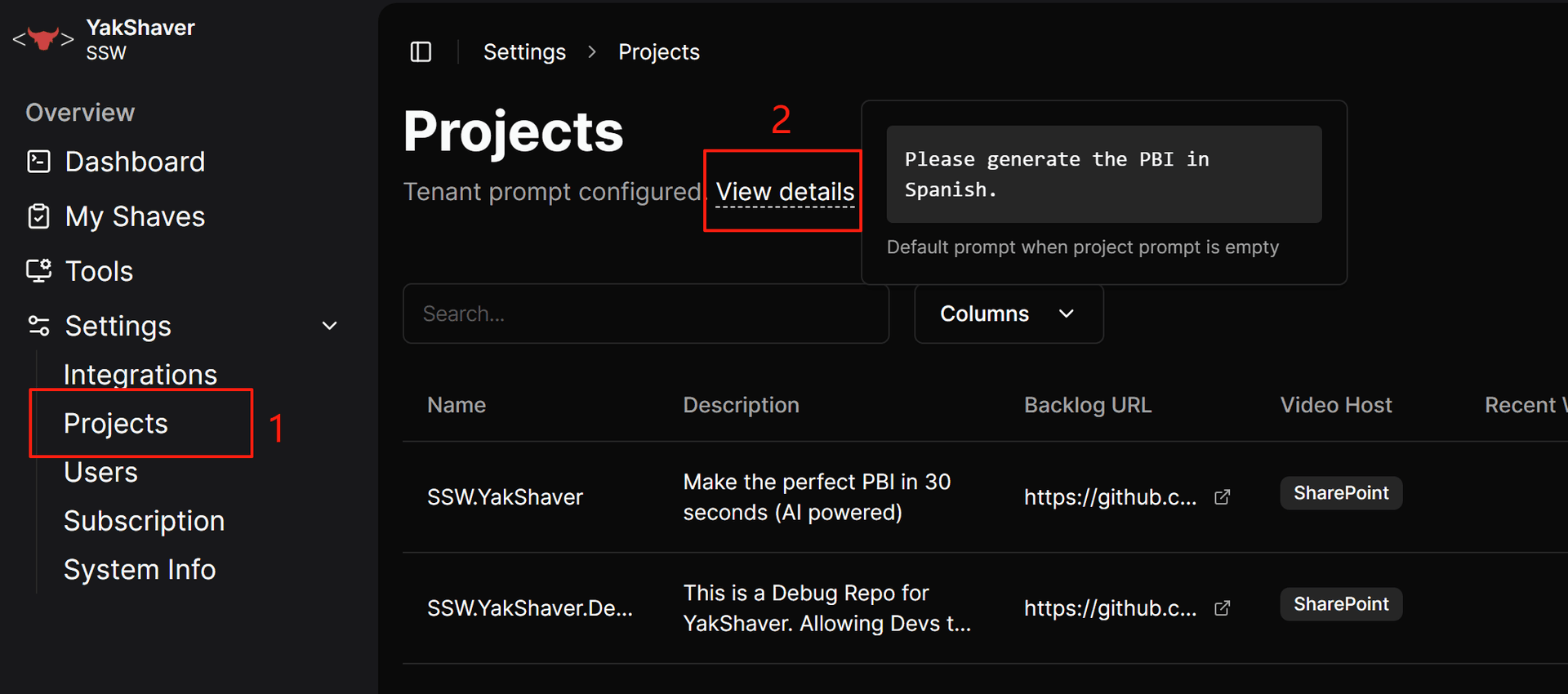
Task: Click the Dashboard terminal icon
Action: coord(38,162)
